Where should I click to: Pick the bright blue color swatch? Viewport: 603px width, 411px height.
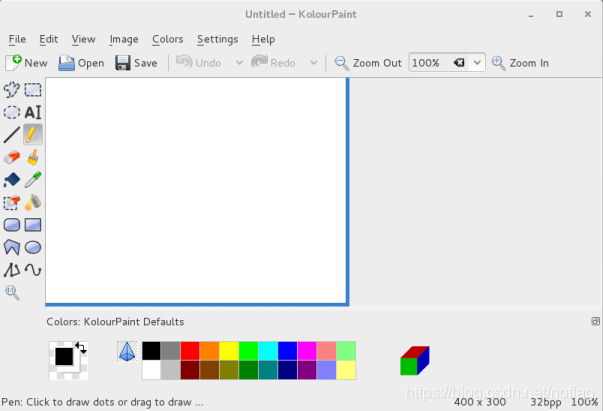(x=288, y=351)
